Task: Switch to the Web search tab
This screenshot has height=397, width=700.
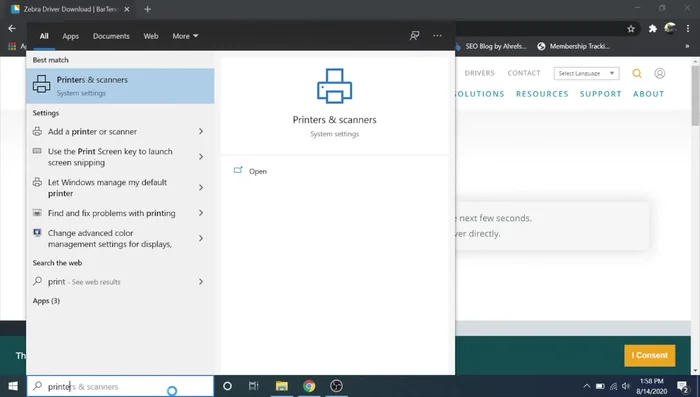Action: 151,36
